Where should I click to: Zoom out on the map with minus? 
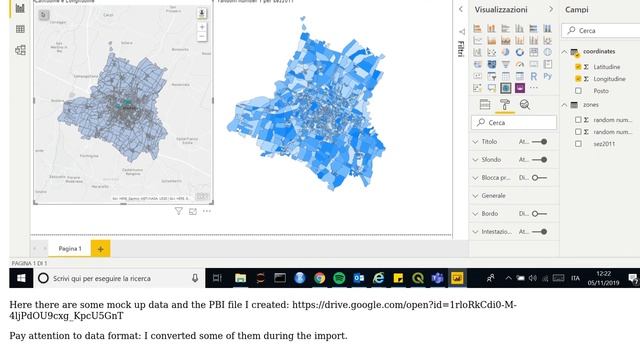coord(202,36)
